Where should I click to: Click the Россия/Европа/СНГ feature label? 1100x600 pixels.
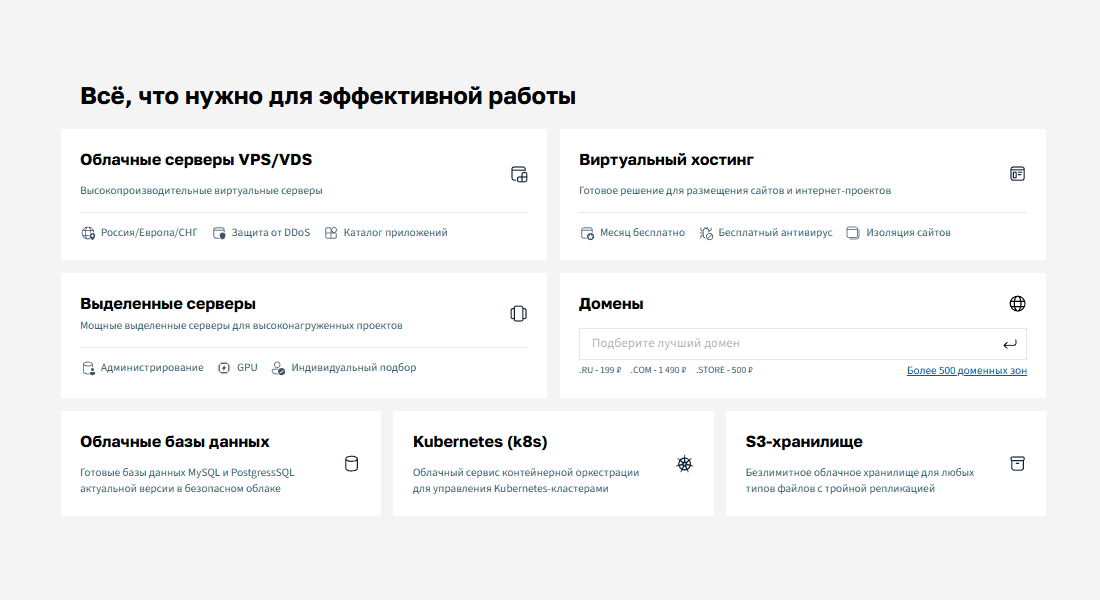(149, 232)
